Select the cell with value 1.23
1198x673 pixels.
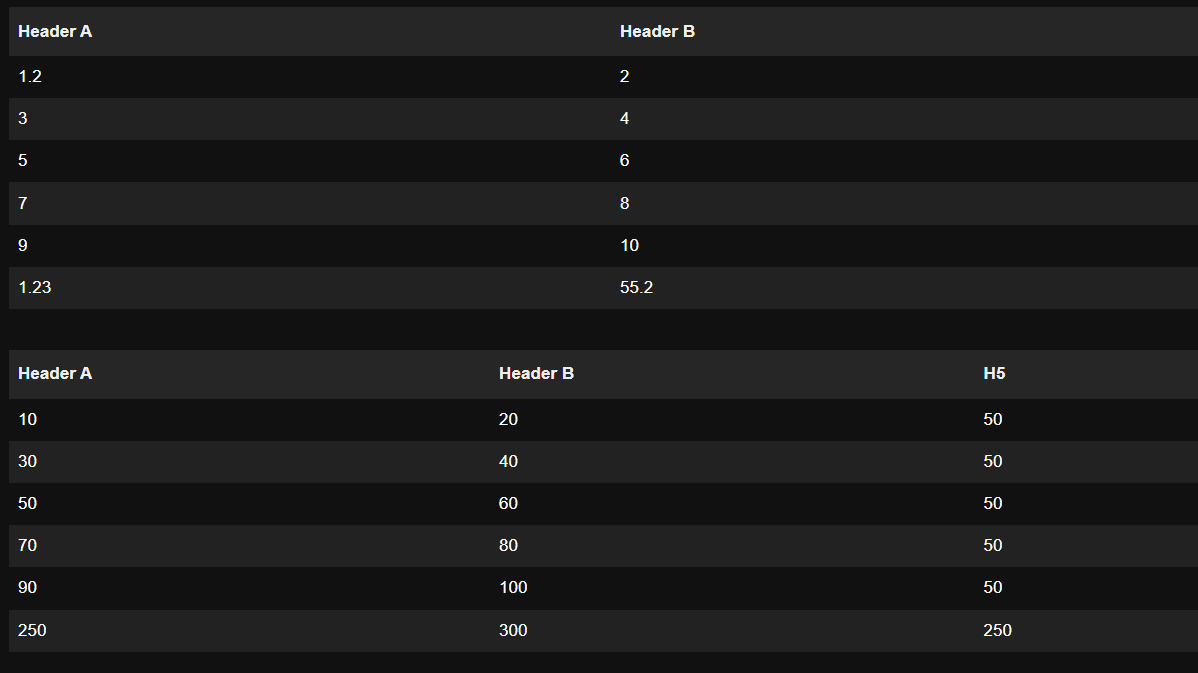(x=34, y=288)
